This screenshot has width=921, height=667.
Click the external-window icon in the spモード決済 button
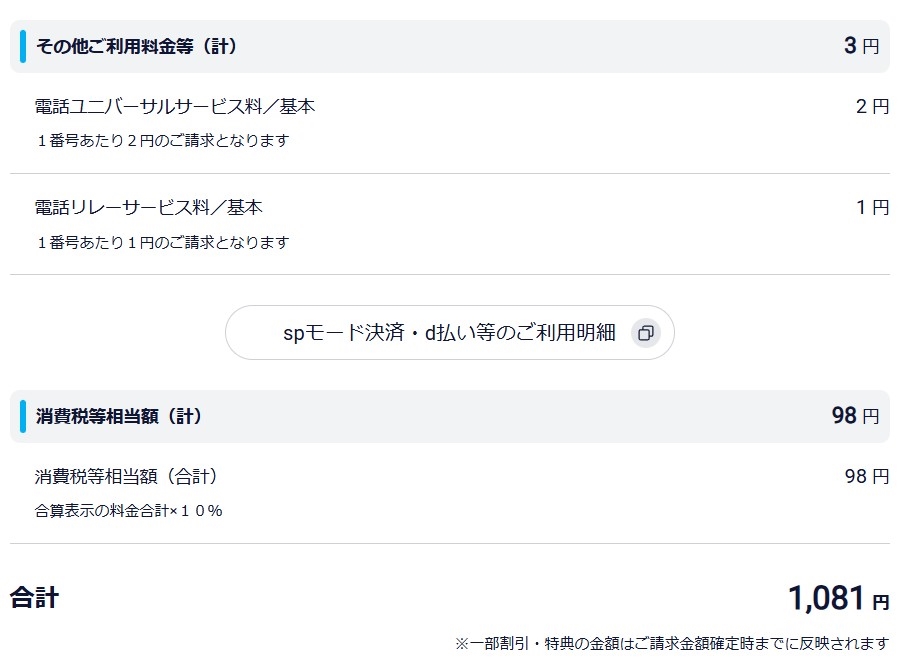tap(646, 333)
